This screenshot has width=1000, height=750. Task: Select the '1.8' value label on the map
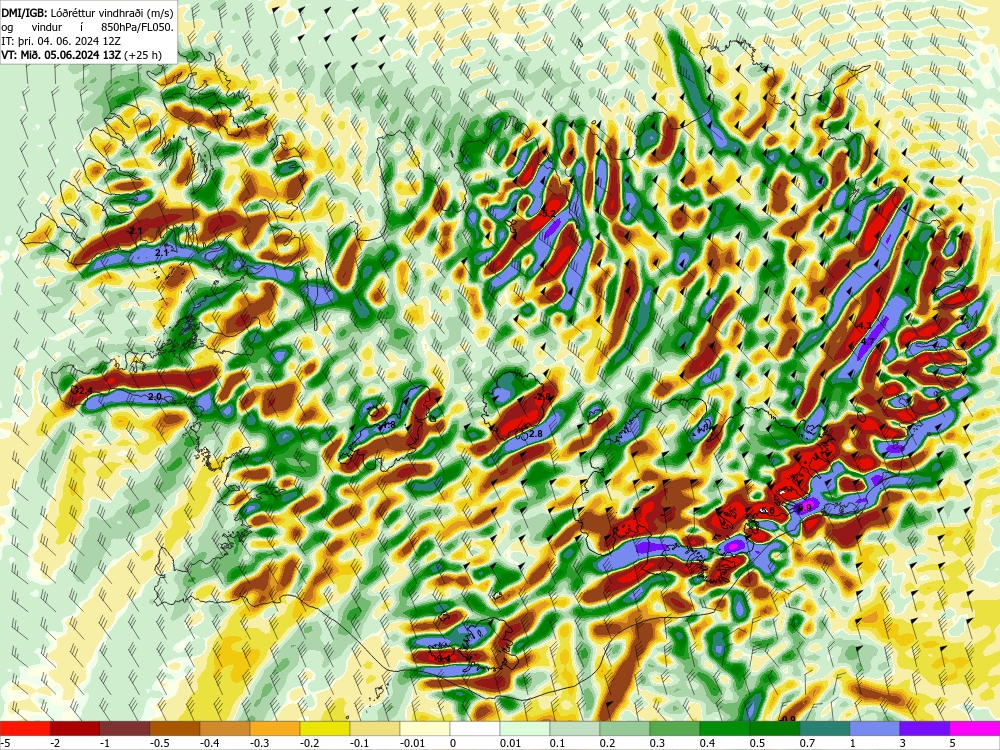pyautogui.click(x=388, y=425)
